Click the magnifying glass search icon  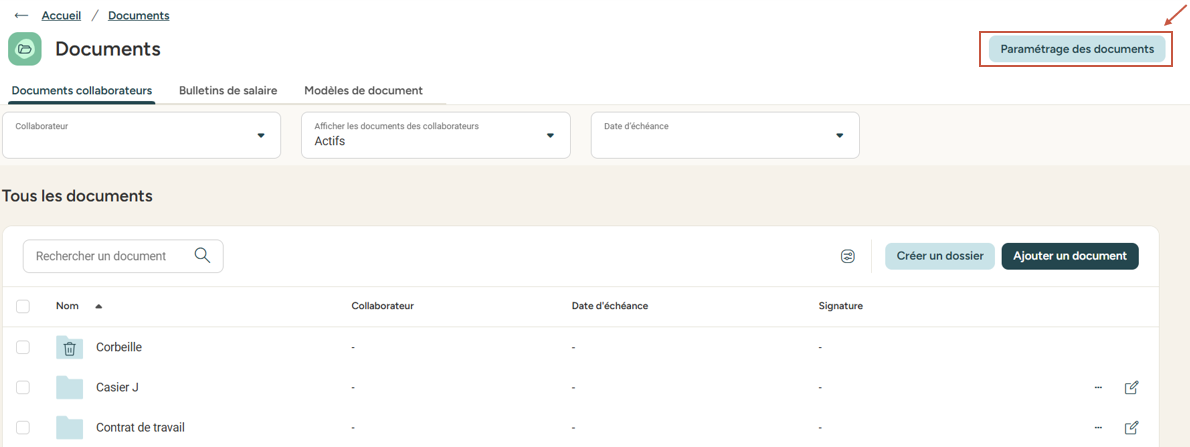[202, 256]
